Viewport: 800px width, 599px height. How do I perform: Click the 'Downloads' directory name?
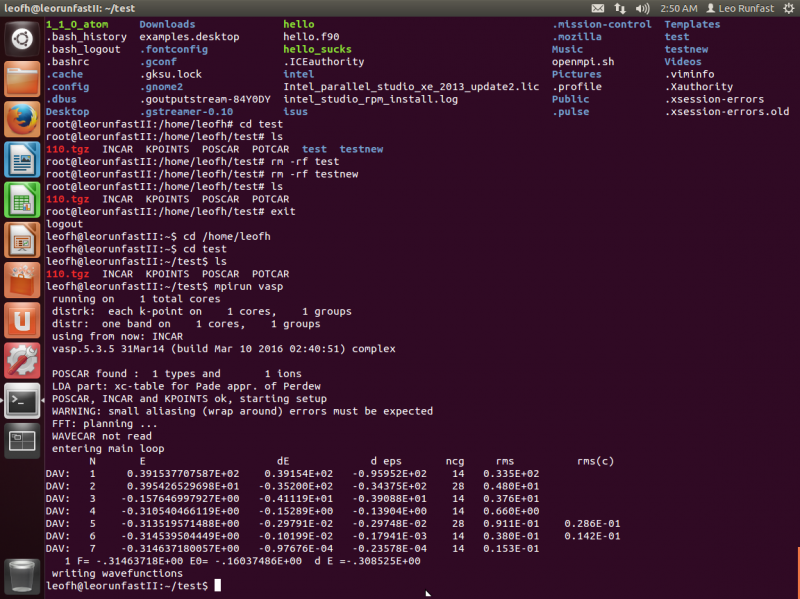tap(167, 24)
